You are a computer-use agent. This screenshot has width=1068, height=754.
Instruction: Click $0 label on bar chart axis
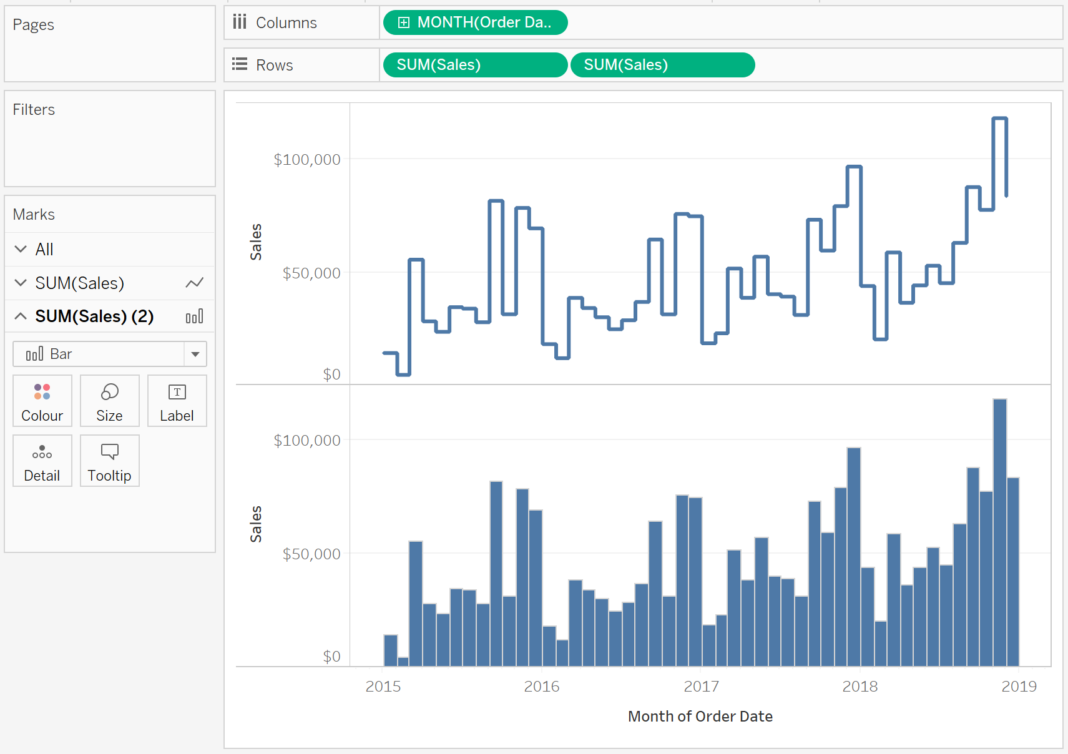(332, 657)
